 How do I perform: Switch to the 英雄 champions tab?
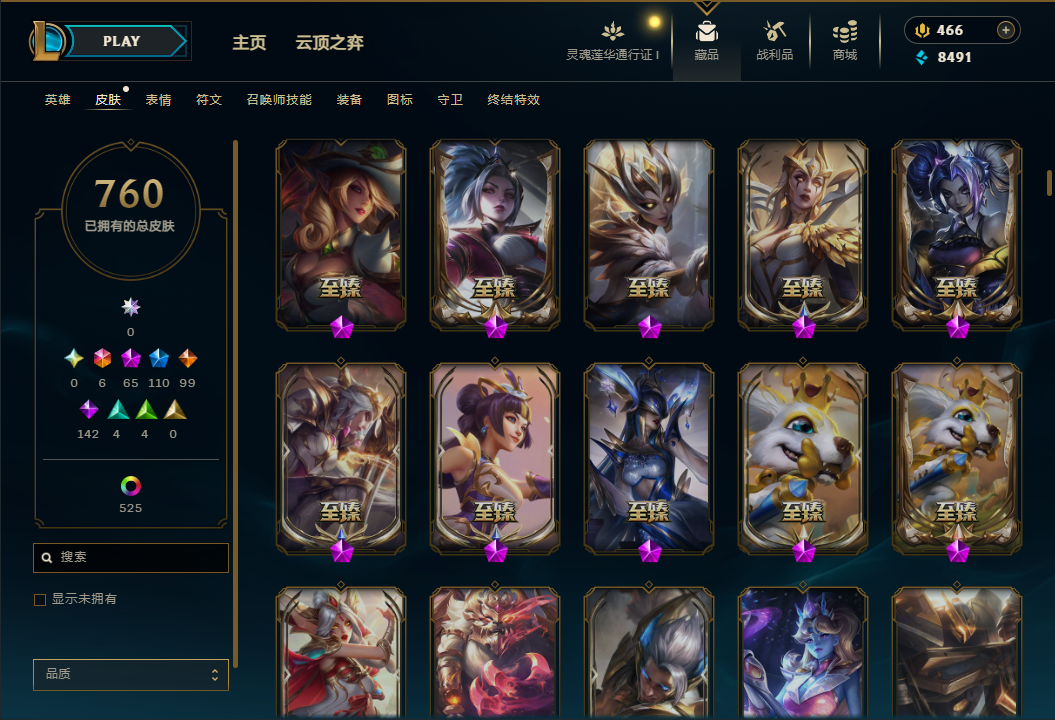57,100
